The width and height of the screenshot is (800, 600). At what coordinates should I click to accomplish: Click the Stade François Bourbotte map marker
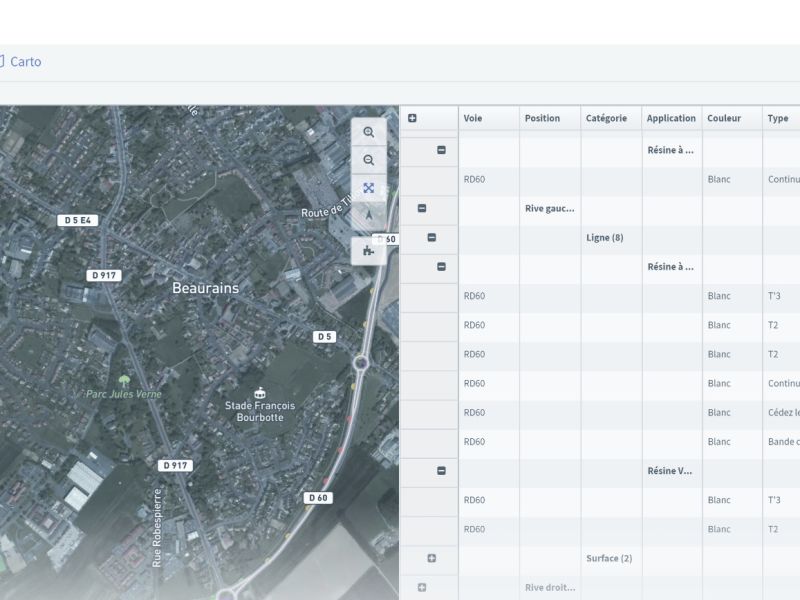pyautogui.click(x=260, y=393)
